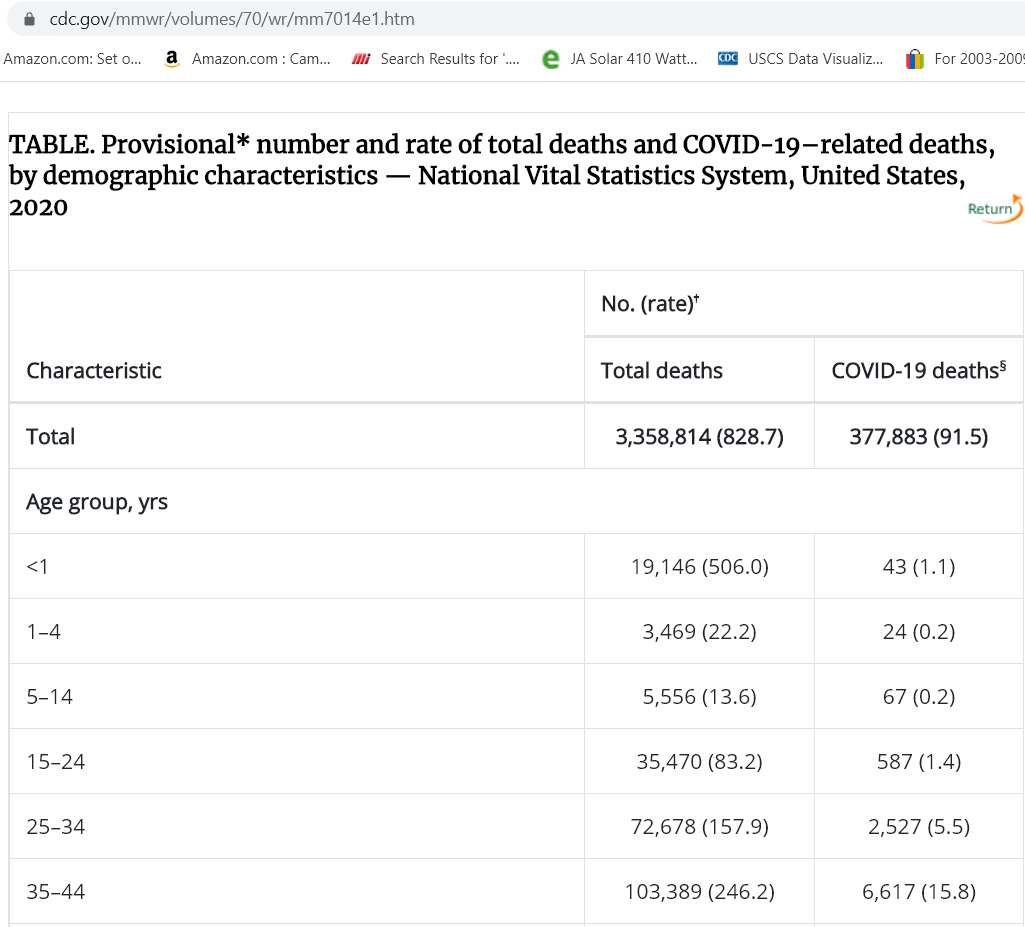This screenshot has height=927, width=1025.
Task: Click the dagger footnote after 'No. (rate)'
Action: (x=696, y=300)
